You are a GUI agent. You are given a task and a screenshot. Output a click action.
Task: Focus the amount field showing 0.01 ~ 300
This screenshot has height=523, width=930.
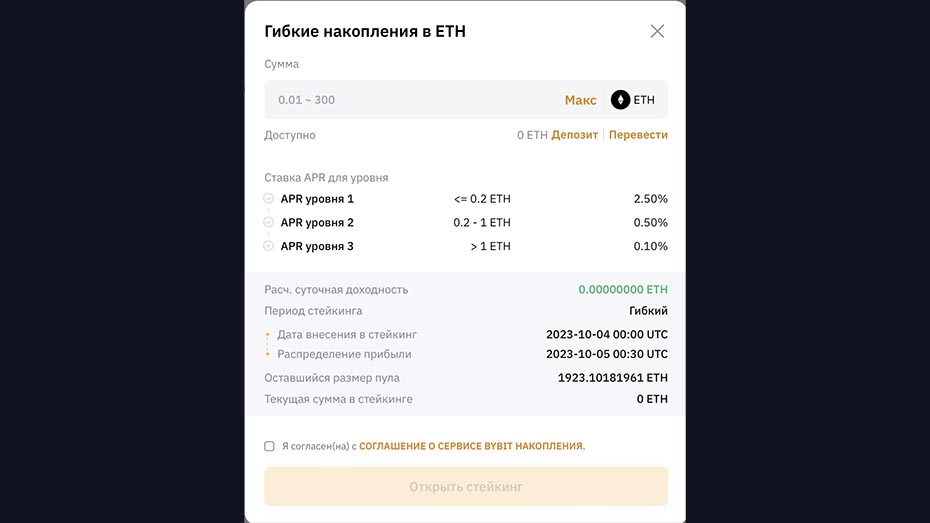(x=410, y=100)
